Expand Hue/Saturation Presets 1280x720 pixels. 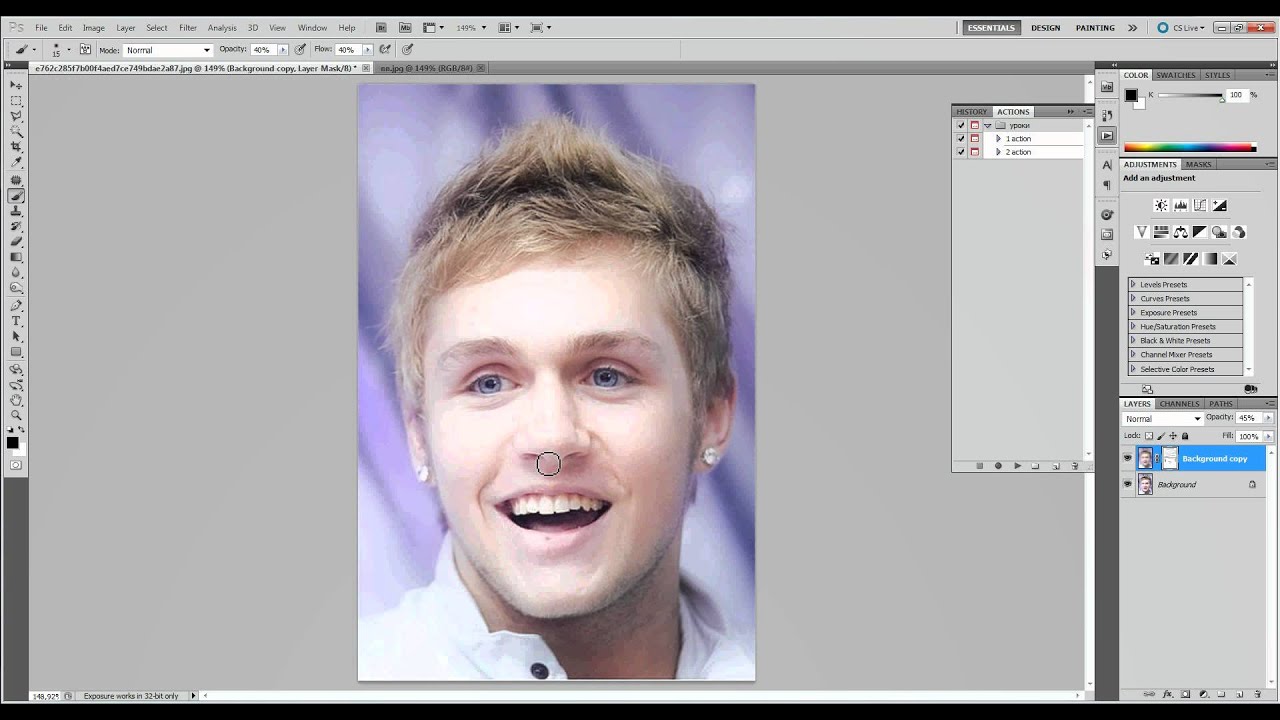point(1134,327)
